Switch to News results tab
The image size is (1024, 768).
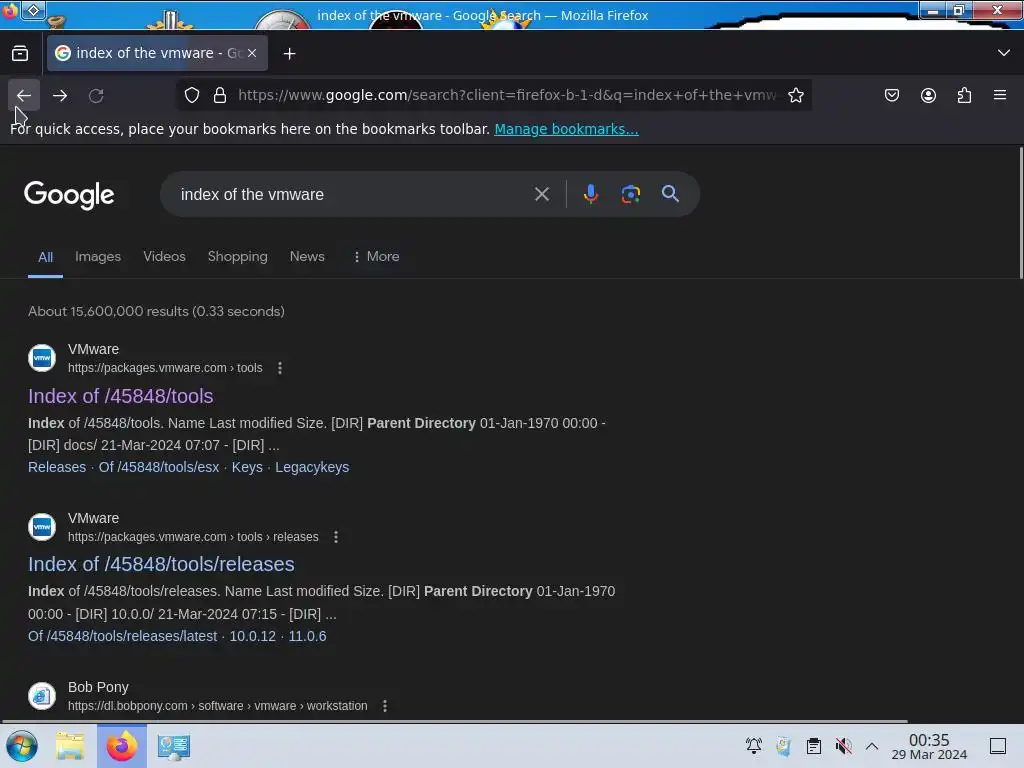pos(307,256)
